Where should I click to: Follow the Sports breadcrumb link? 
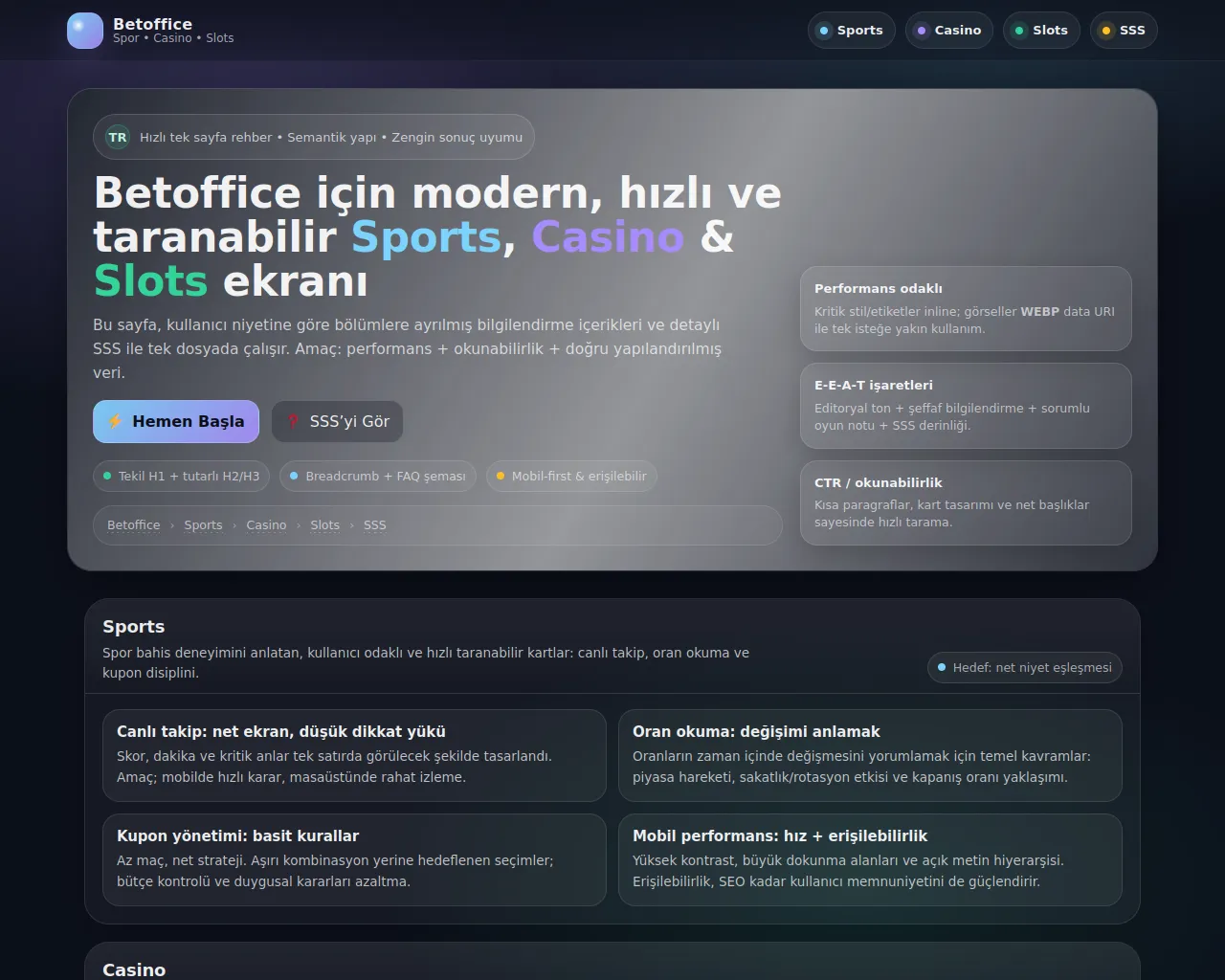(203, 525)
